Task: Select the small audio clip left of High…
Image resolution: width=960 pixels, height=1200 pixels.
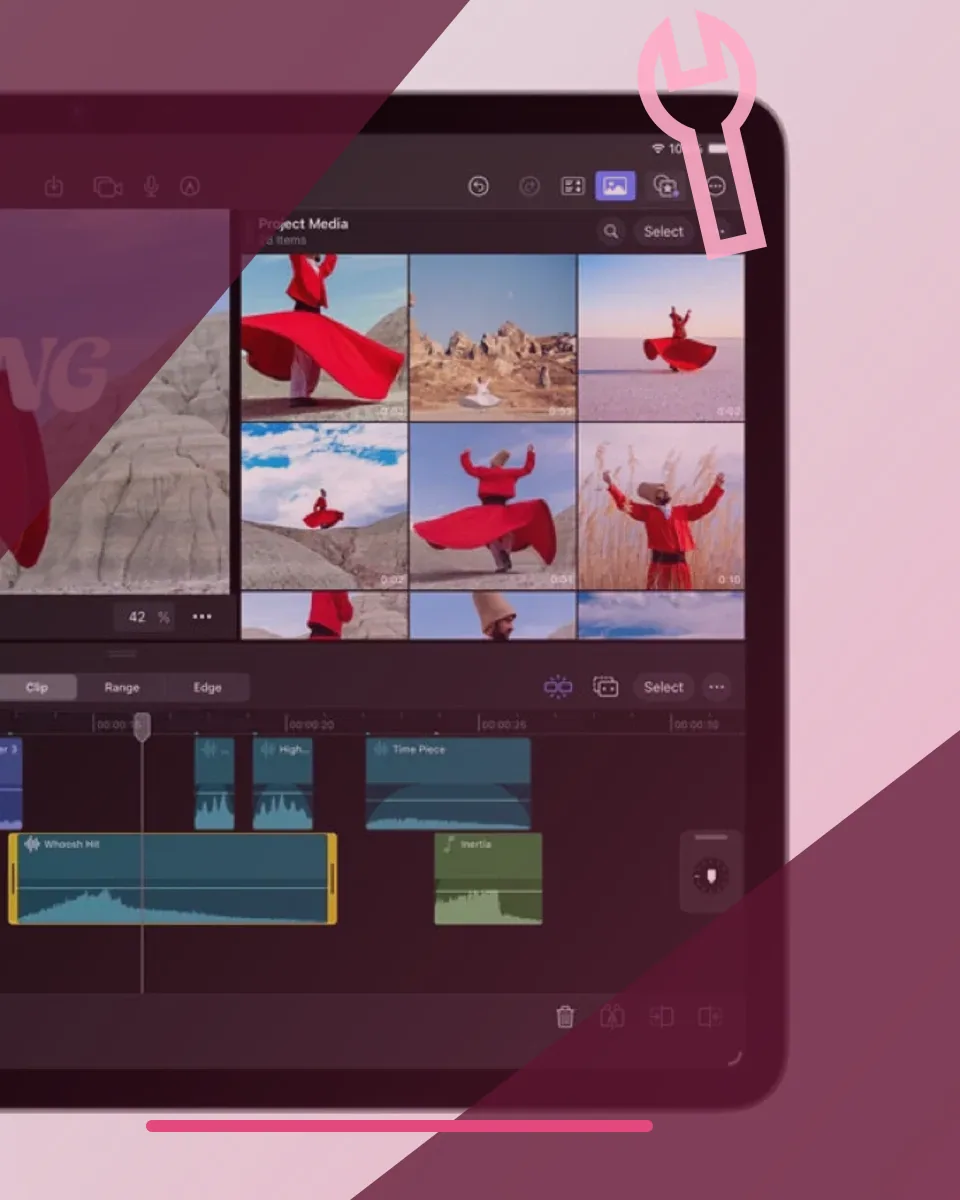Action: tap(214, 784)
